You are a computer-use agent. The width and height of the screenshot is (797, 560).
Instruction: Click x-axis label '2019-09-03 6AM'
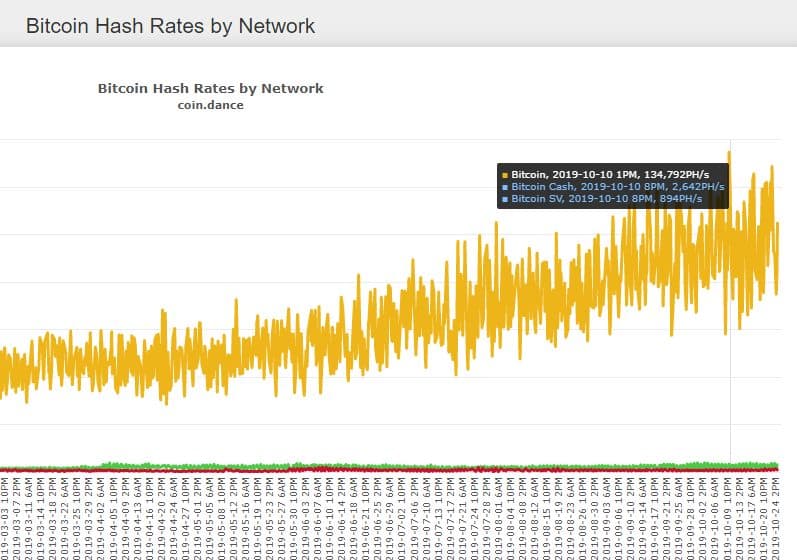[607, 518]
